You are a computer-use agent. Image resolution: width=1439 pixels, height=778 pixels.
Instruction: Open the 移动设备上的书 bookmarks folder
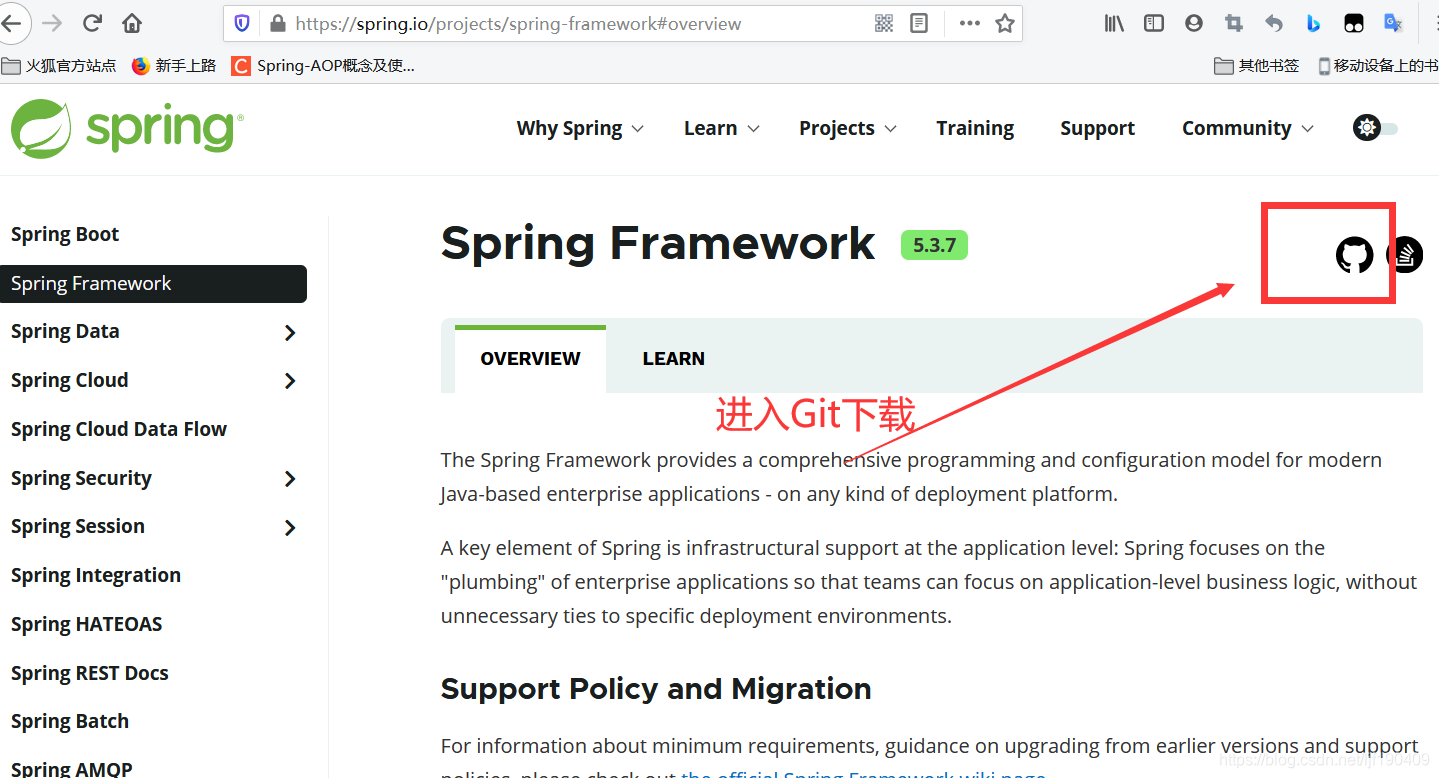[1378, 66]
